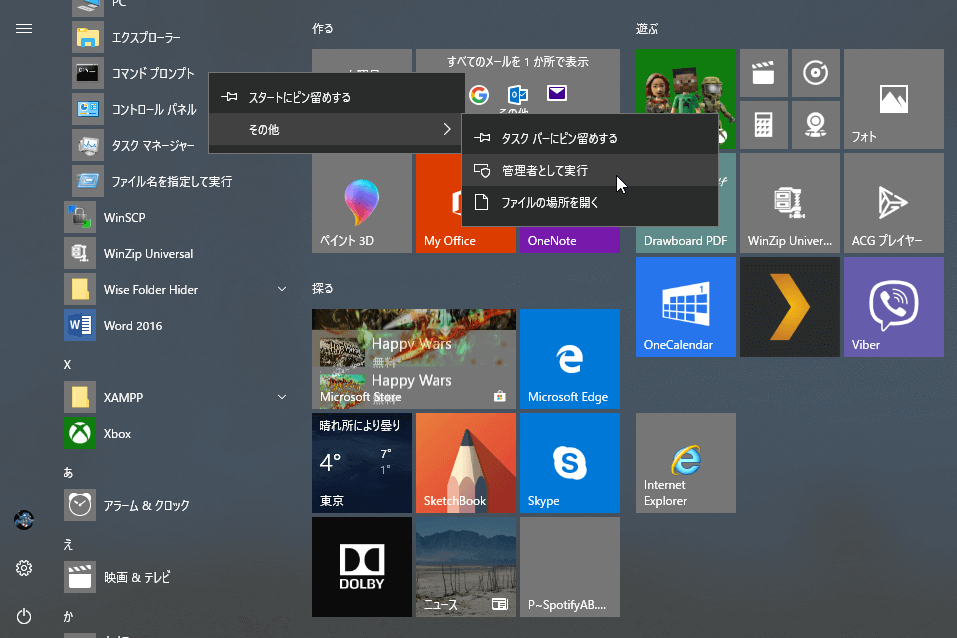Launch the Internet Explorer tile
The height and width of the screenshot is (638, 957).
(x=685, y=463)
